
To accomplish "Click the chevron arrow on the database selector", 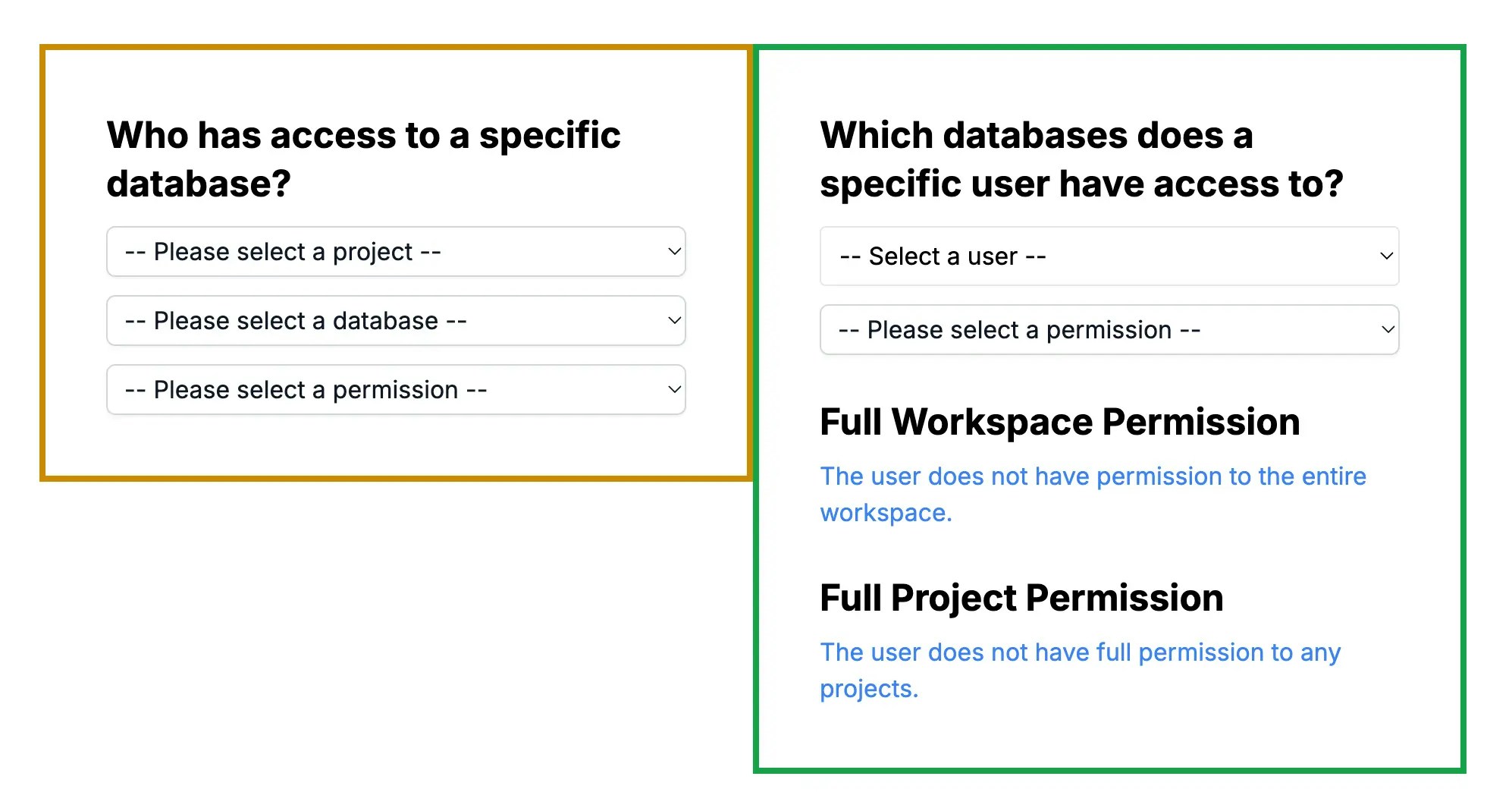I will [x=674, y=321].
